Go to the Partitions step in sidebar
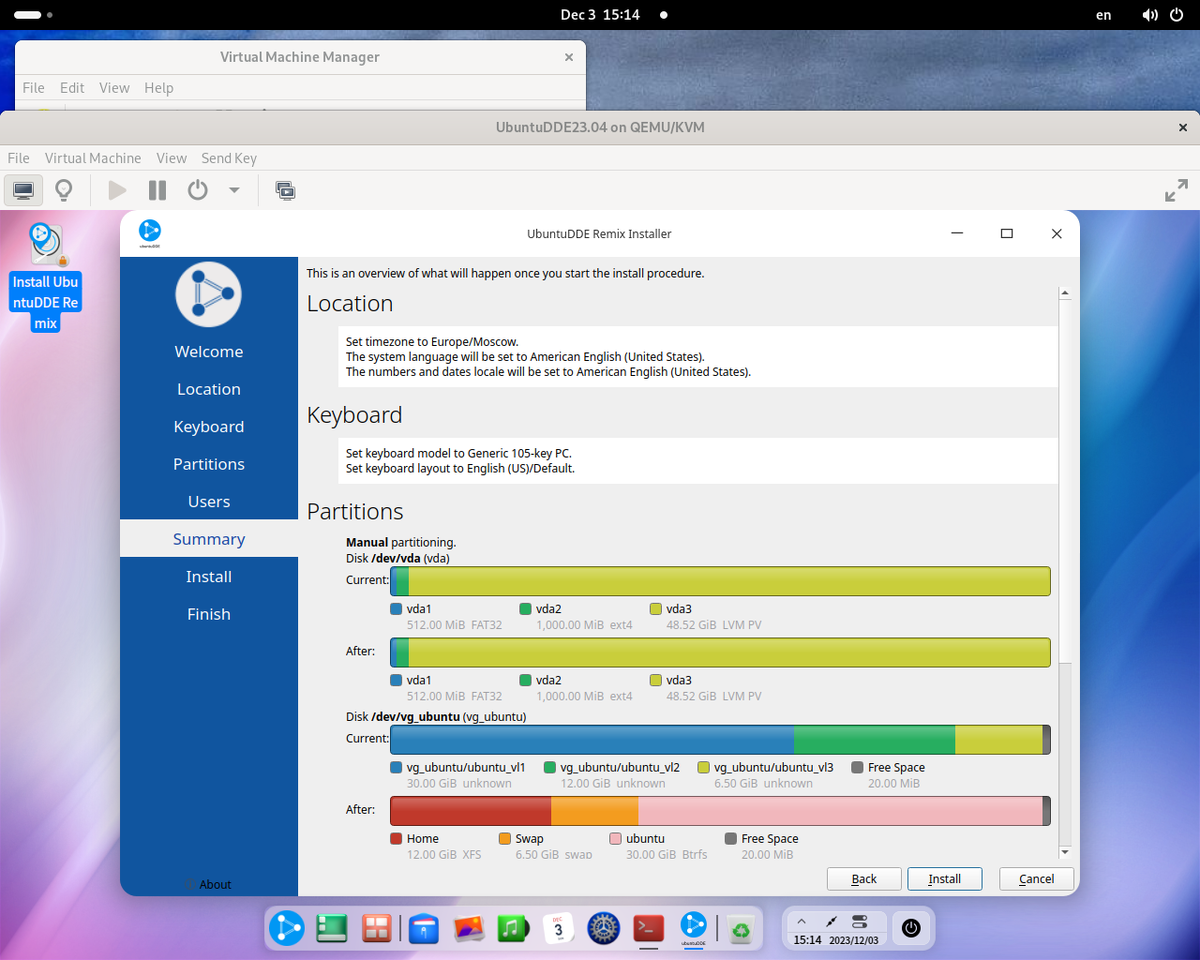 click(x=209, y=464)
